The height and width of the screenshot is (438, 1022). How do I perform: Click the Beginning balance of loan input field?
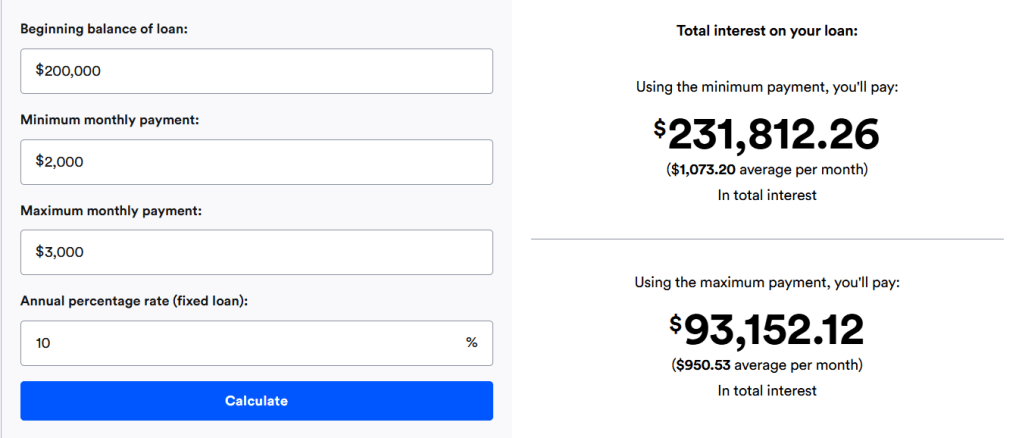256,71
